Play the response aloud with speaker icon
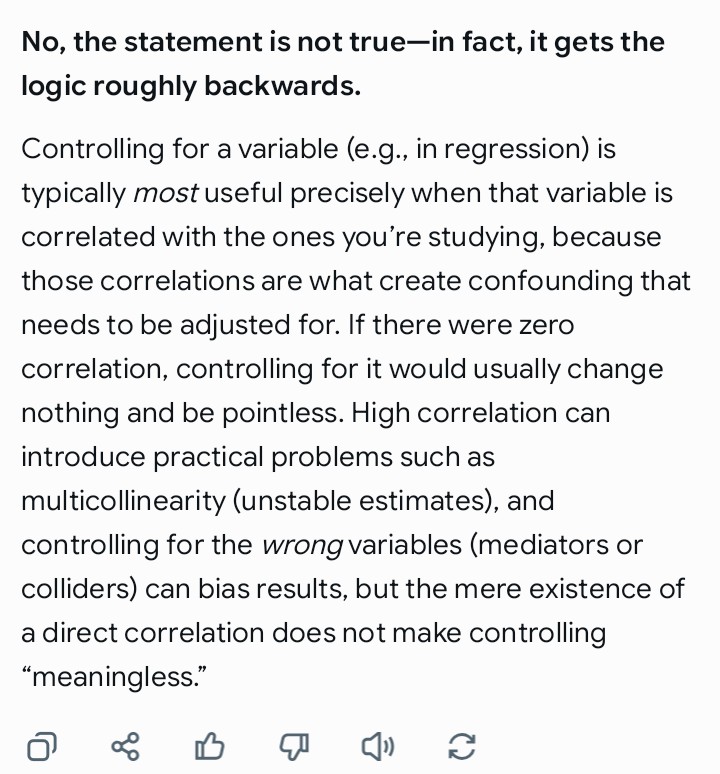 [378, 746]
